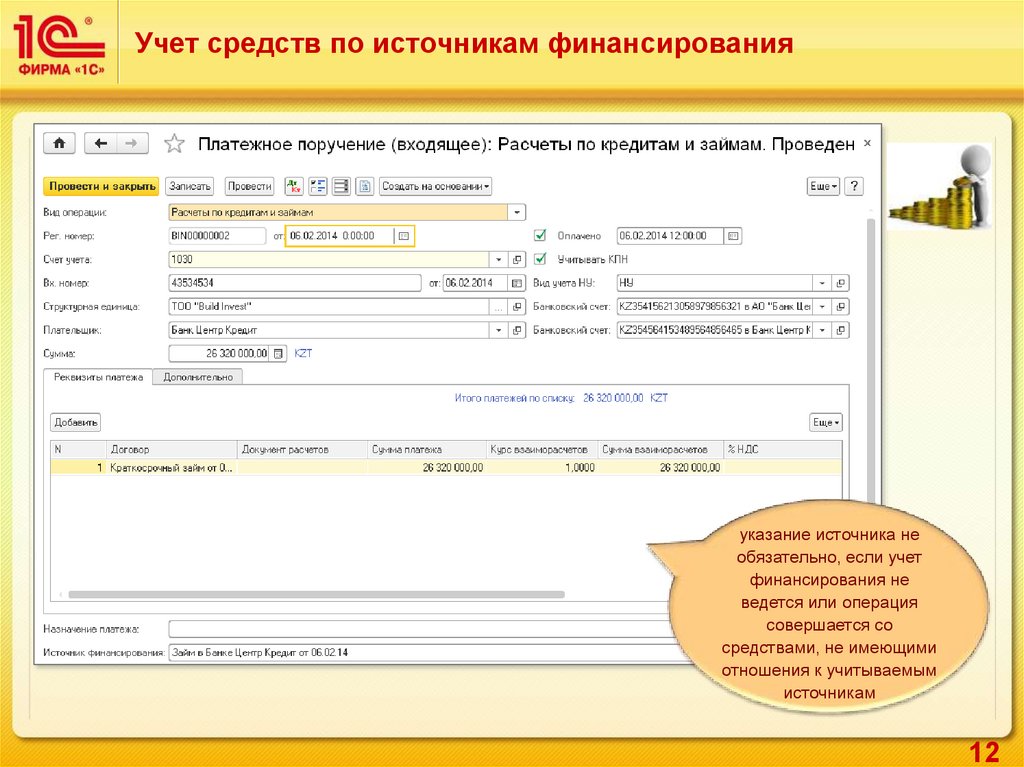This screenshot has width=1024, height=767.
Task: Click the Home icon button
Action: (59, 143)
